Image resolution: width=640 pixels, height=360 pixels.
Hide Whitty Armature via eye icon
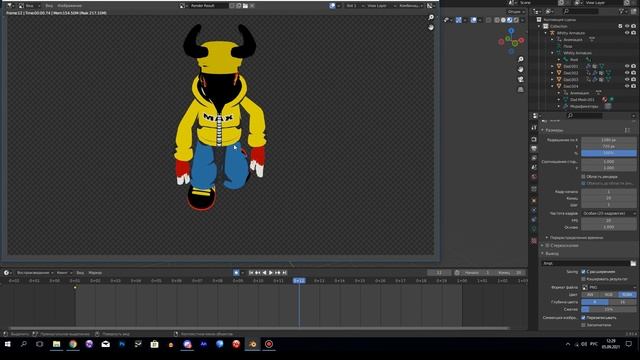point(627,33)
